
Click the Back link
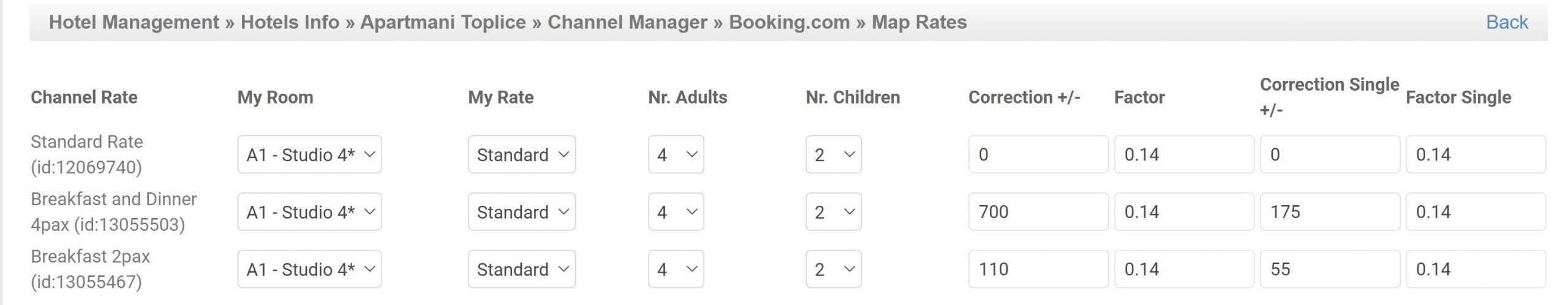1506,22
